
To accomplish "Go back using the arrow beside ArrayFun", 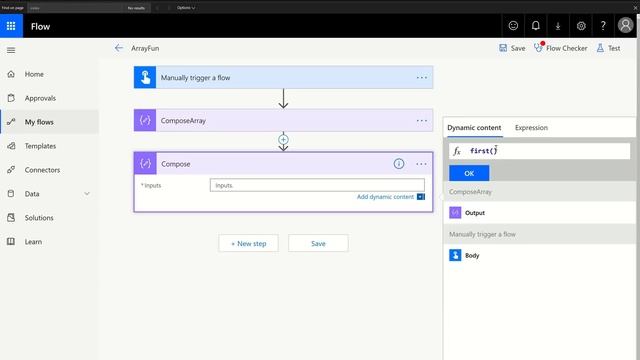I will [119, 48].
